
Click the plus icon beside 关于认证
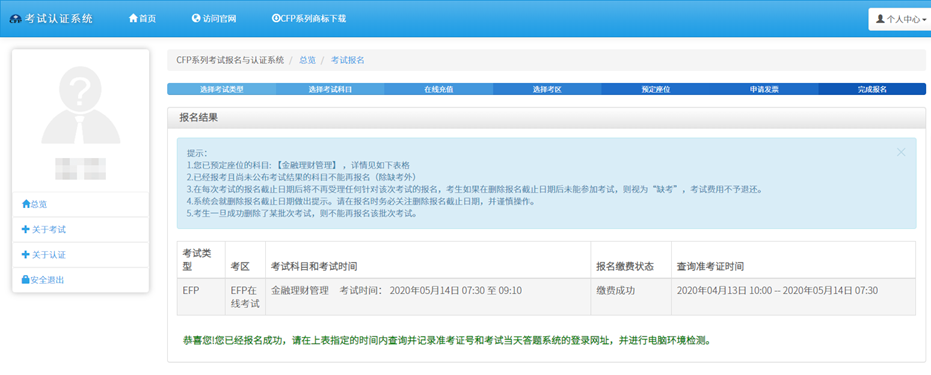coord(25,255)
